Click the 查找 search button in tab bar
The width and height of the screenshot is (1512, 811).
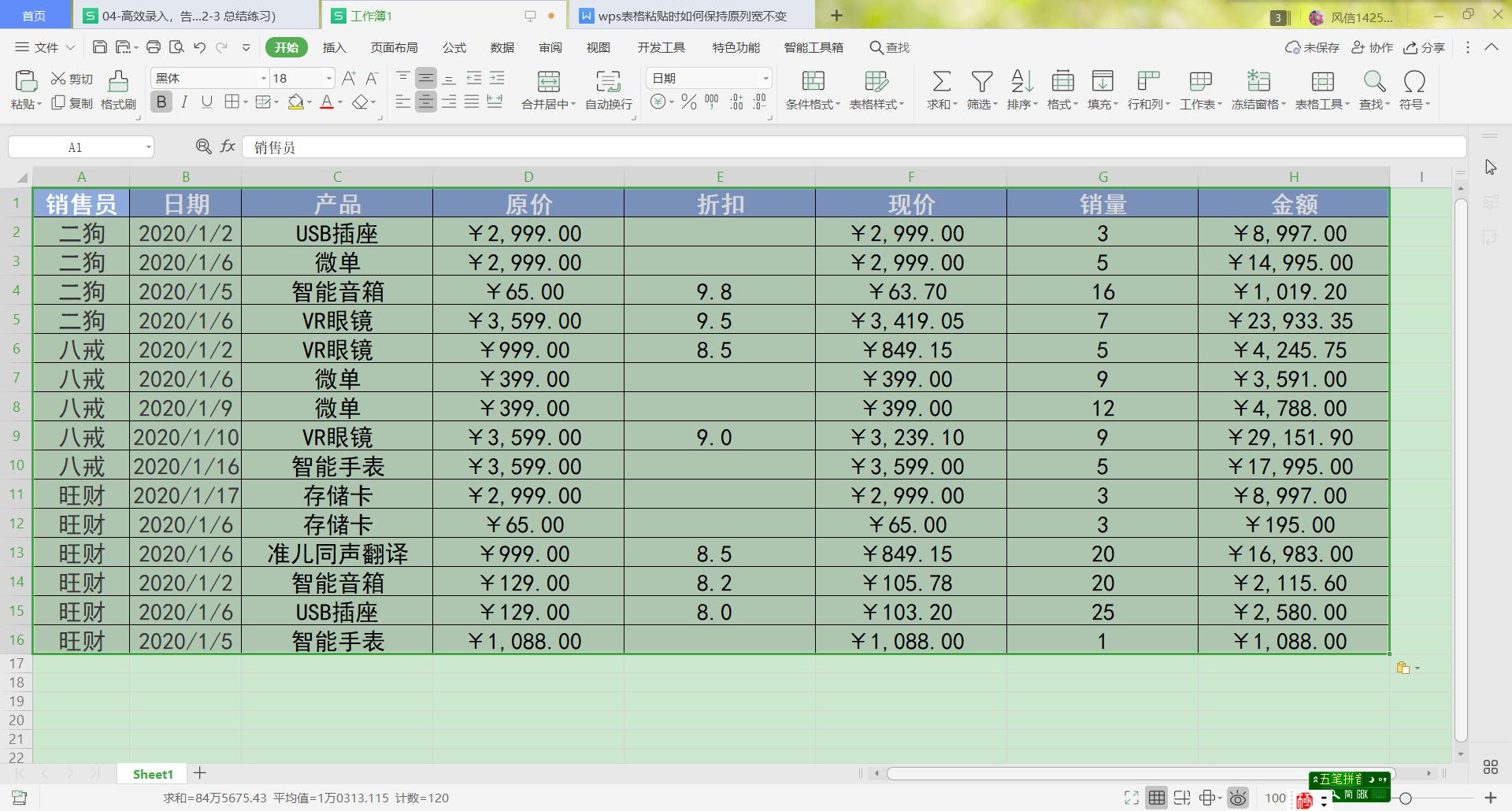(889, 47)
